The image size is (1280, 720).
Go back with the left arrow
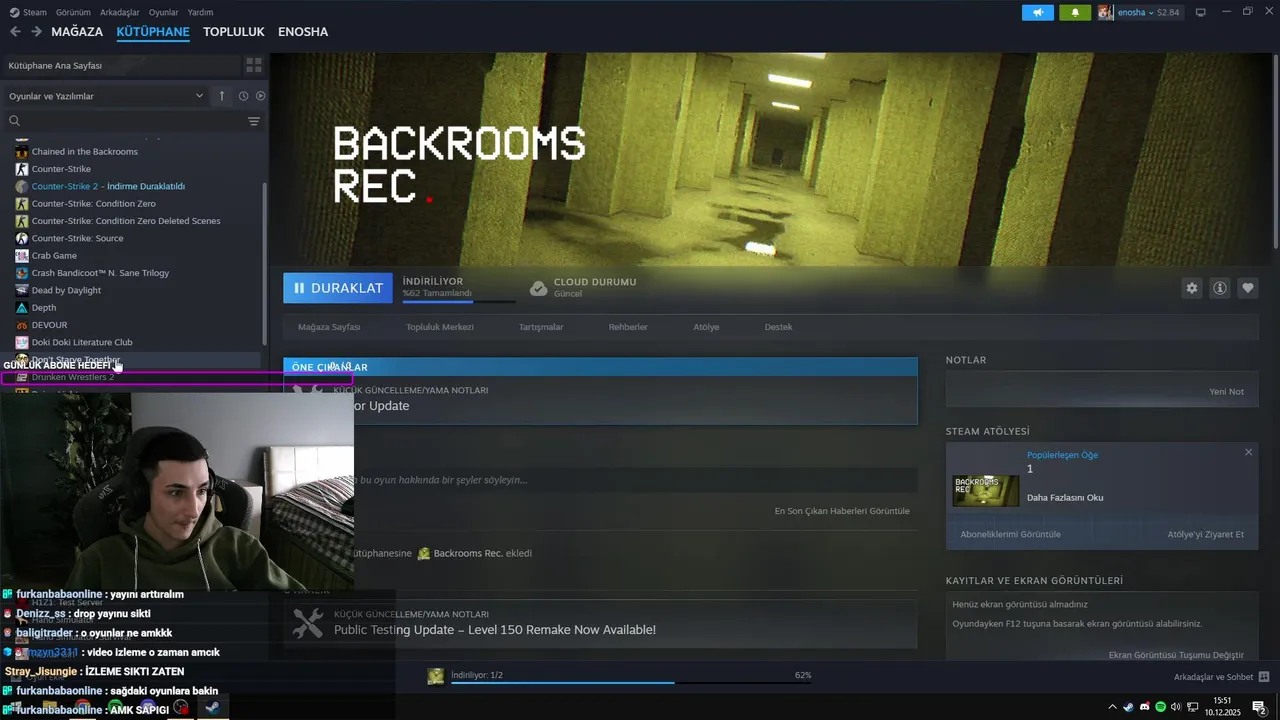pyautogui.click(x=15, y=32)
